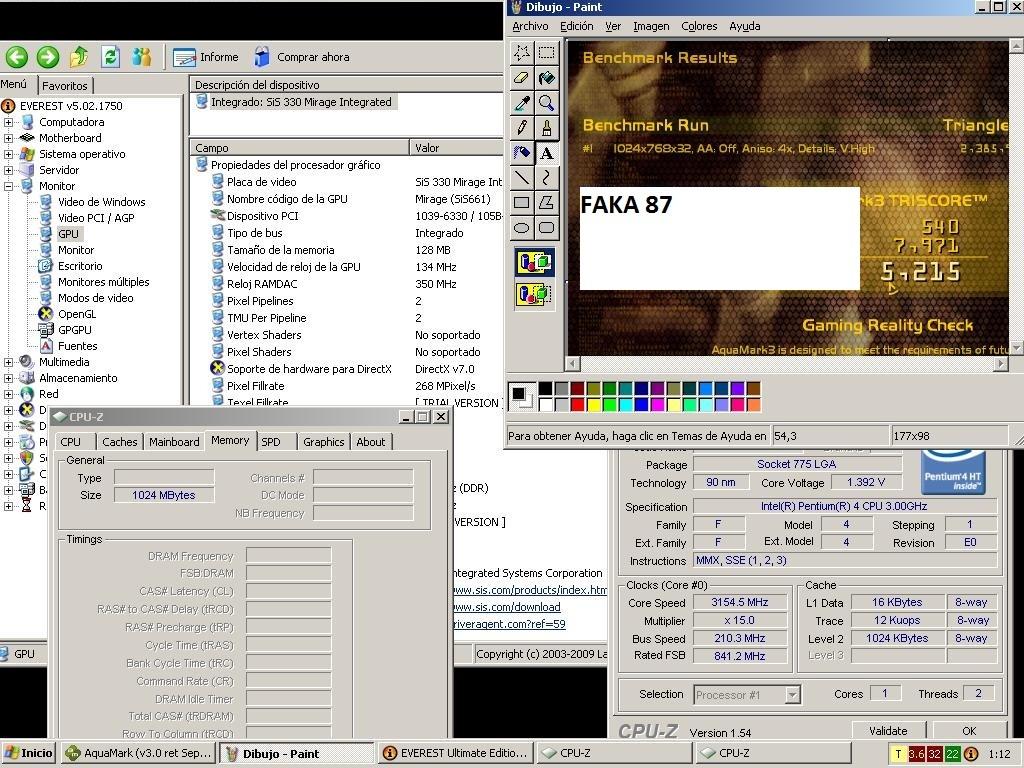This screenshot has height=768, width=1024.
Task: Choose the transparent background option in Paint
Action: pos(535,294)
